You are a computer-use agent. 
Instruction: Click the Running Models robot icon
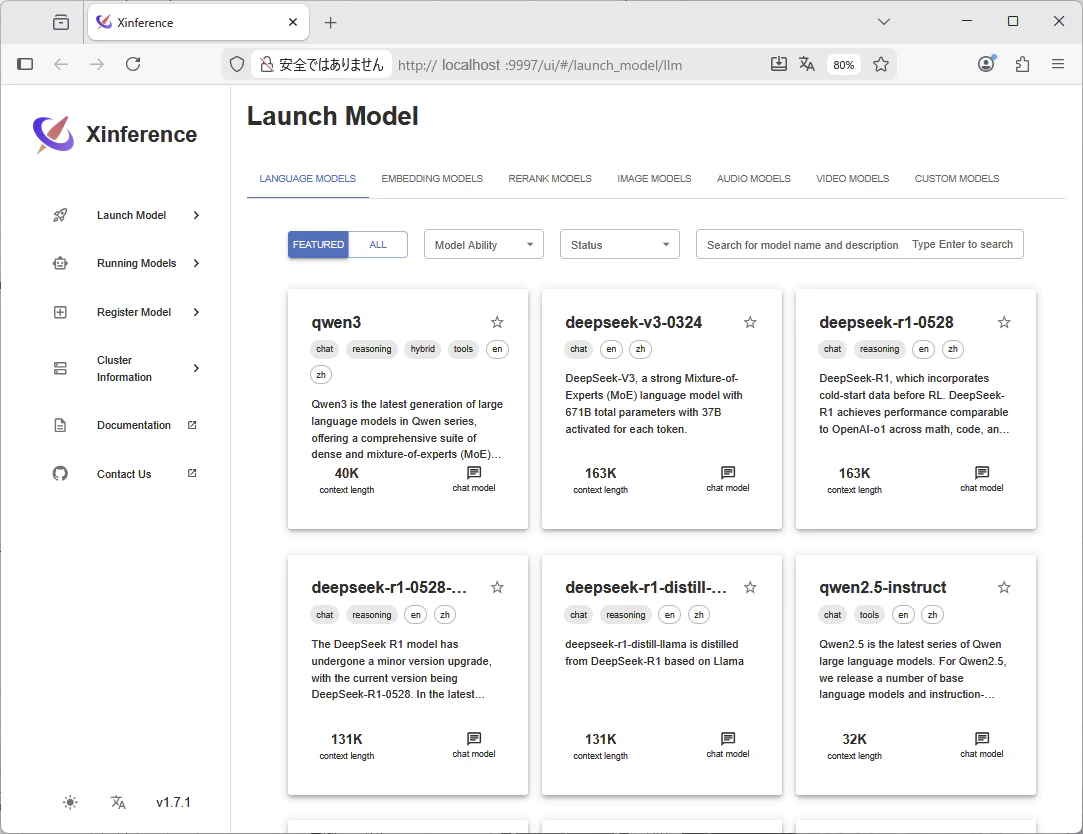(60, 263)
